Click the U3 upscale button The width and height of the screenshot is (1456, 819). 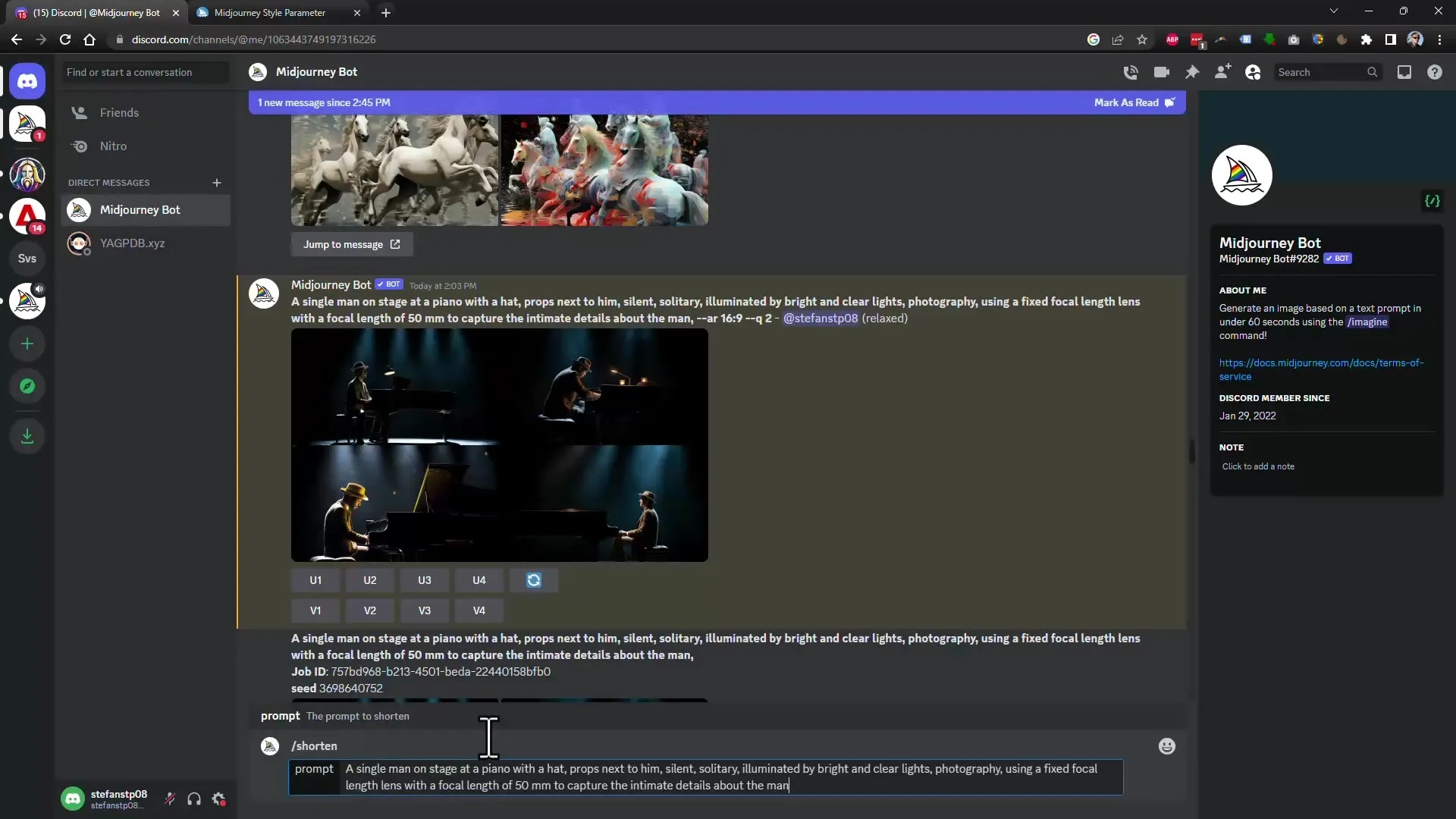tap(424, 580)
